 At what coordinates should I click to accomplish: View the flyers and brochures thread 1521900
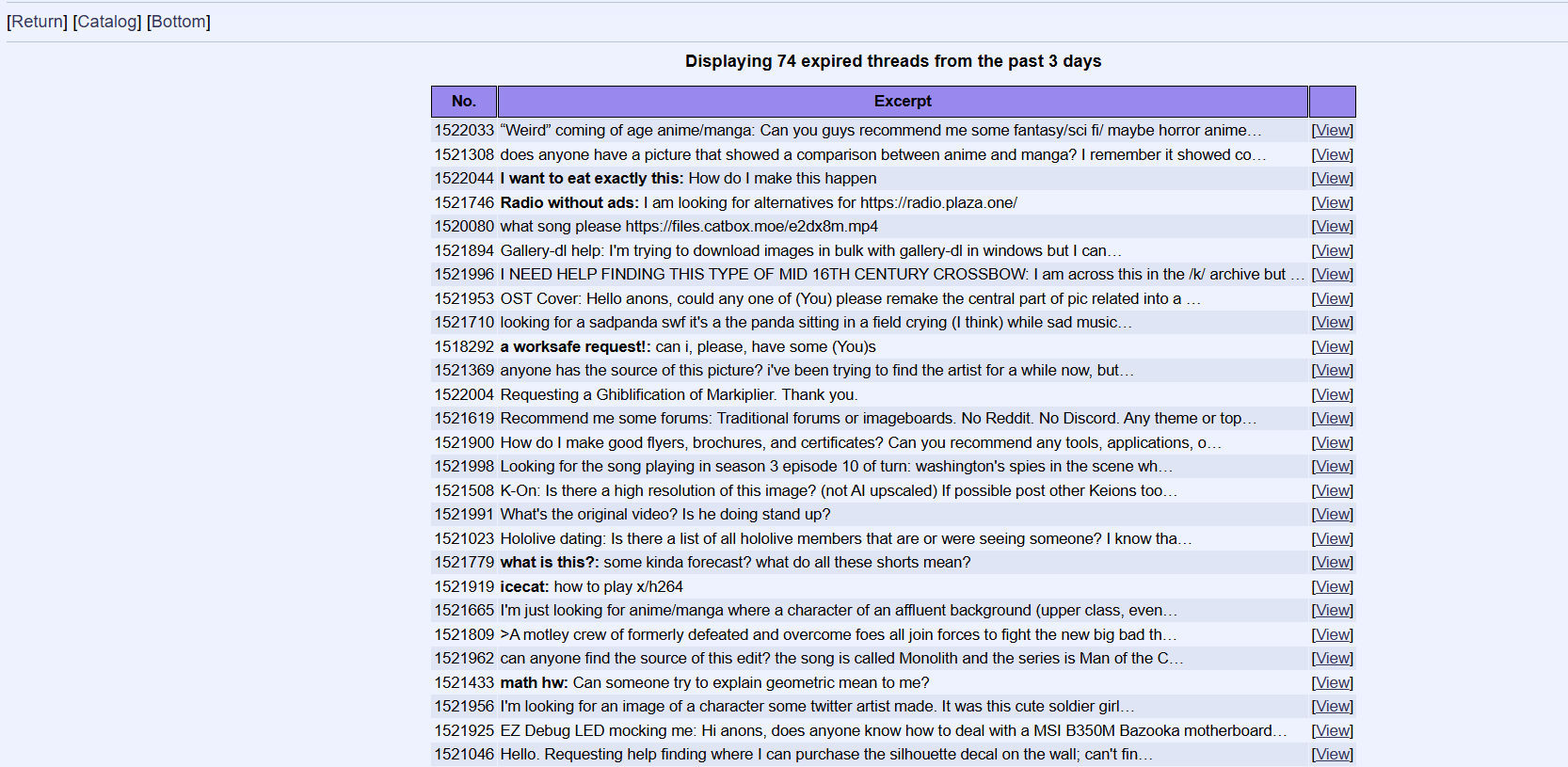point(1333,443)
